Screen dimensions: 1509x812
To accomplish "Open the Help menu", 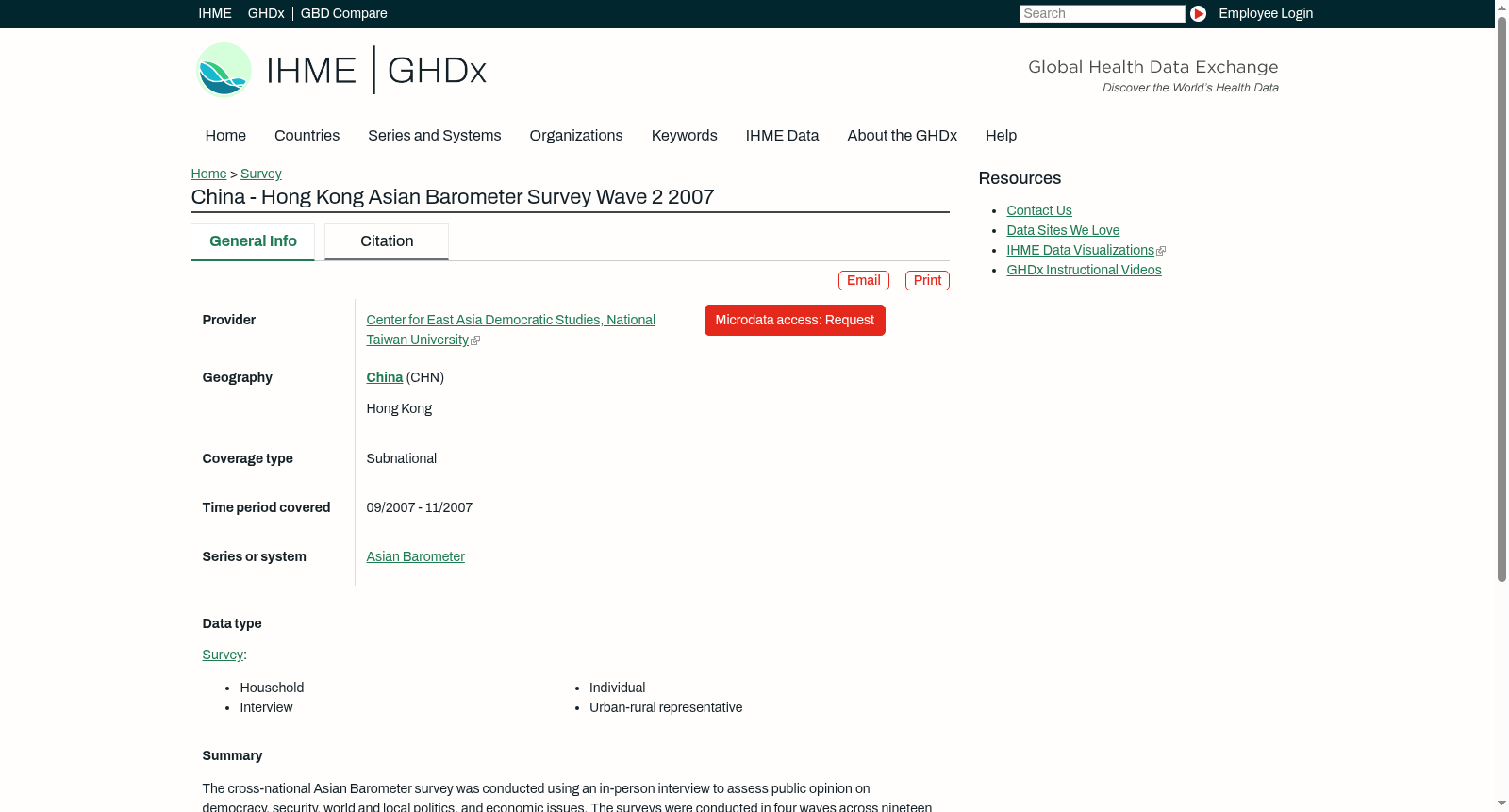I will (x=1001, y=136).
